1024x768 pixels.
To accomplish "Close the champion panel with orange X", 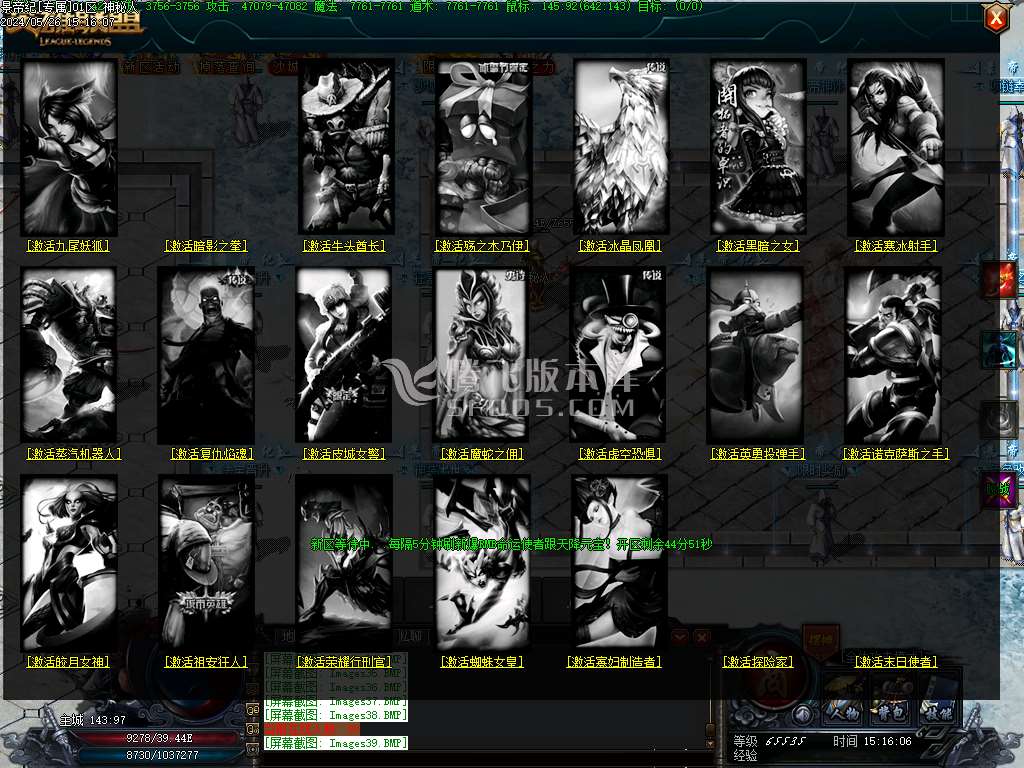I will tap(996, 17).
